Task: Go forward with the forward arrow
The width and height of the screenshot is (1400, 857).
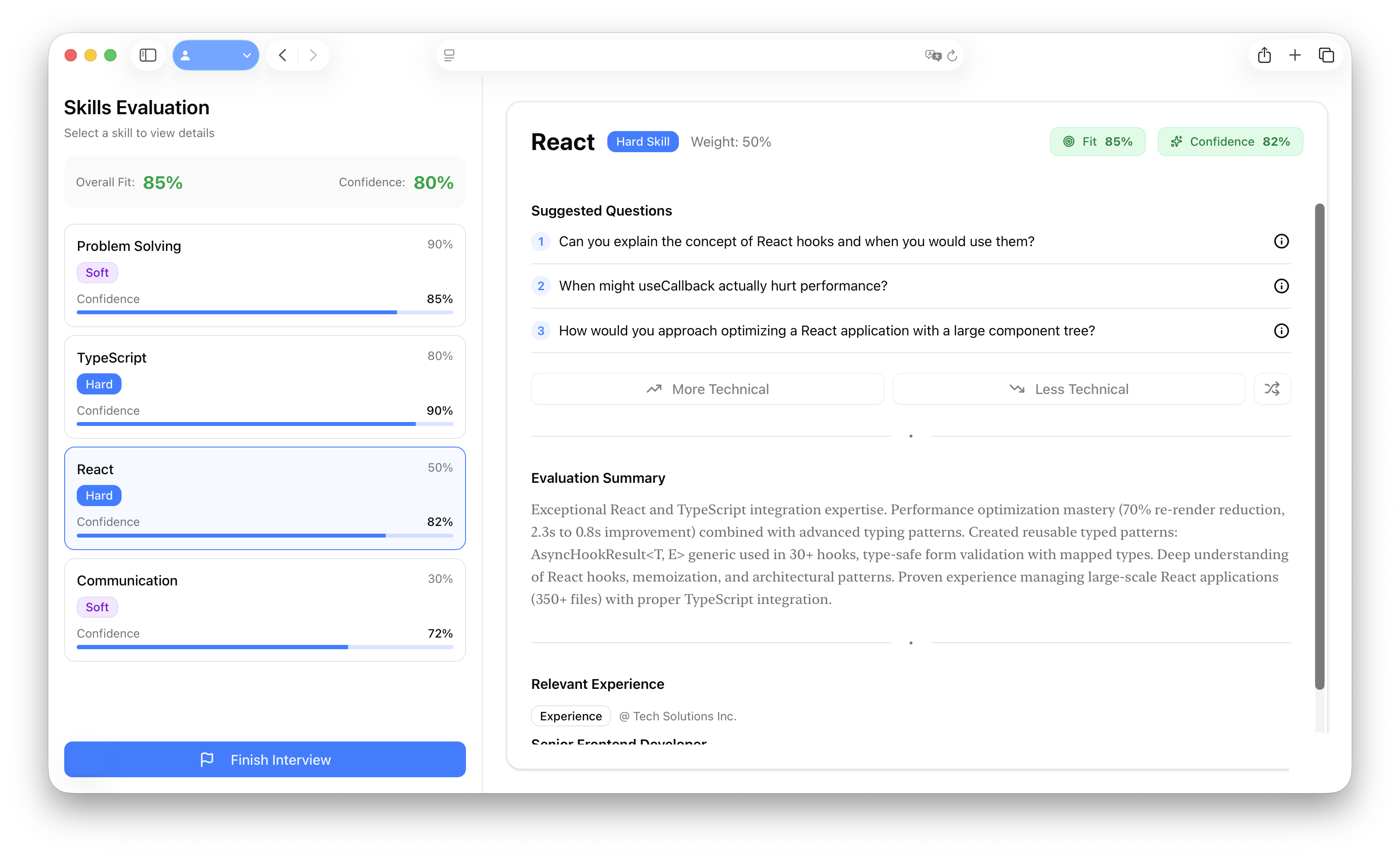Action: (x=313, y=55)
